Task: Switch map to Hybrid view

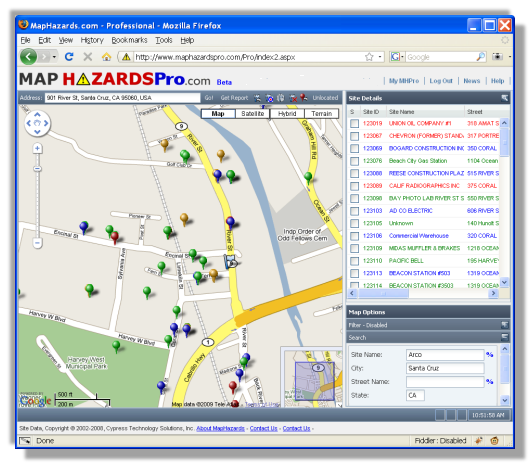Action: pyautogui.click(x=287, y=114)
